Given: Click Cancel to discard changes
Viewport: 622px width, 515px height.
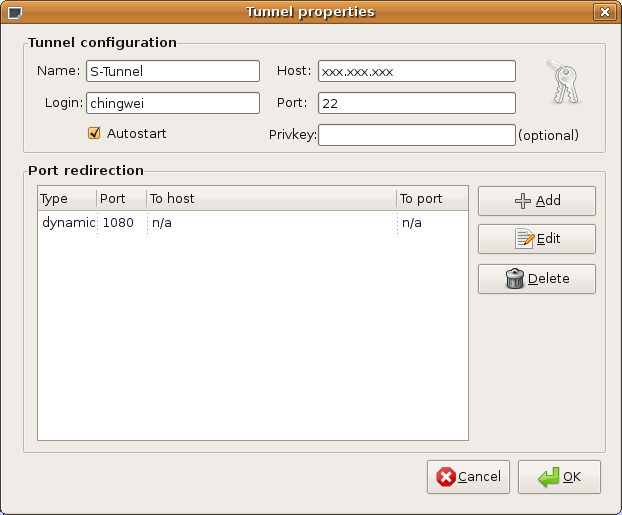Looking at the screenshot, I should (x=468, y=477).
